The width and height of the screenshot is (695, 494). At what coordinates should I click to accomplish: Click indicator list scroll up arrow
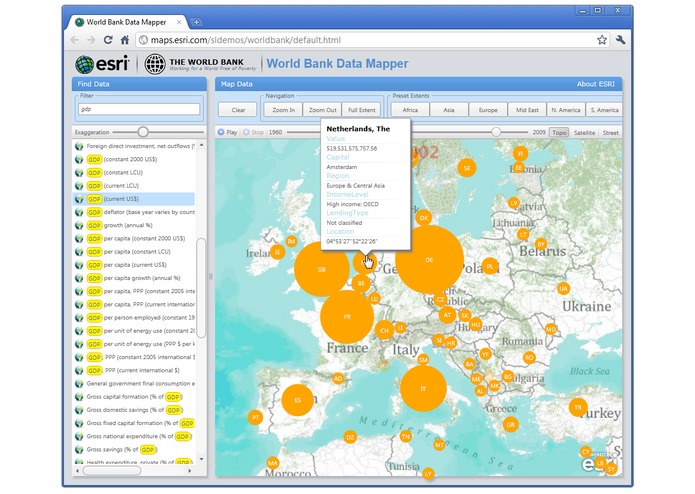click(x=201, y=145)
